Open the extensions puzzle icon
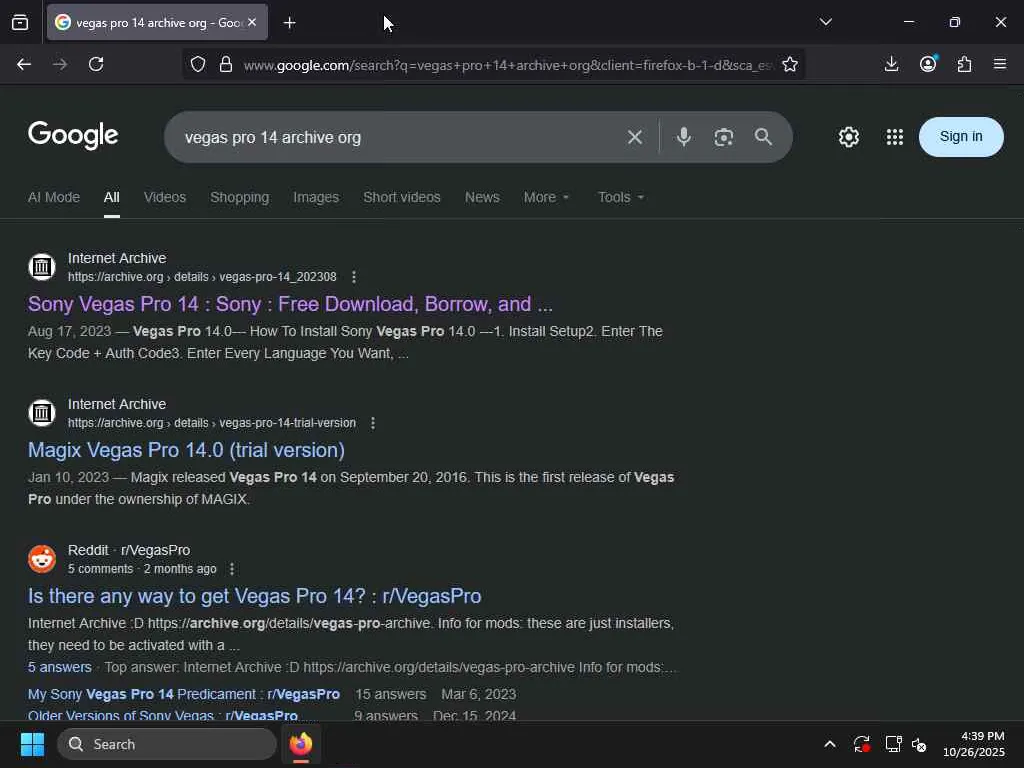 (x=964, y=64)
